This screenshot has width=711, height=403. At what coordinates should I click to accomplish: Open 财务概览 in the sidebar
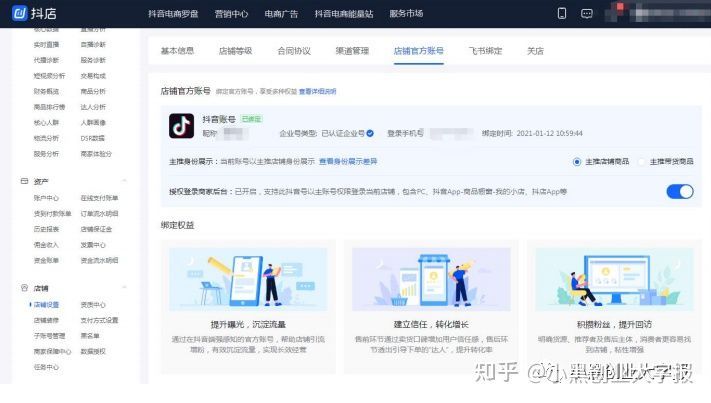(46, 91)
